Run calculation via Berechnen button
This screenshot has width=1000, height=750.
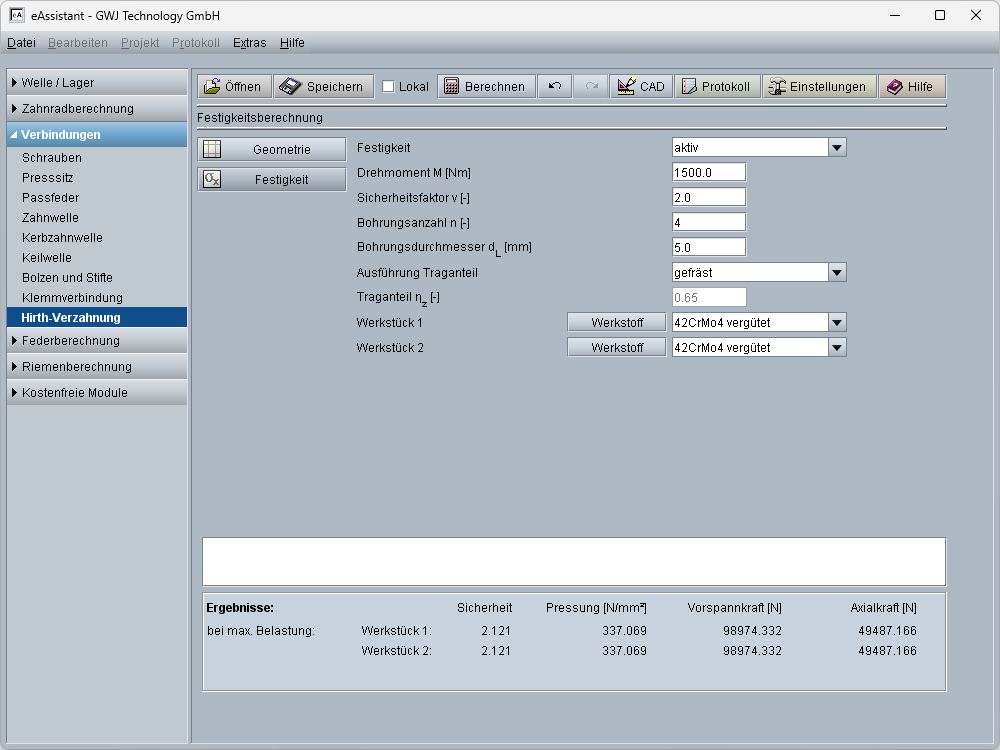[485, 87]
